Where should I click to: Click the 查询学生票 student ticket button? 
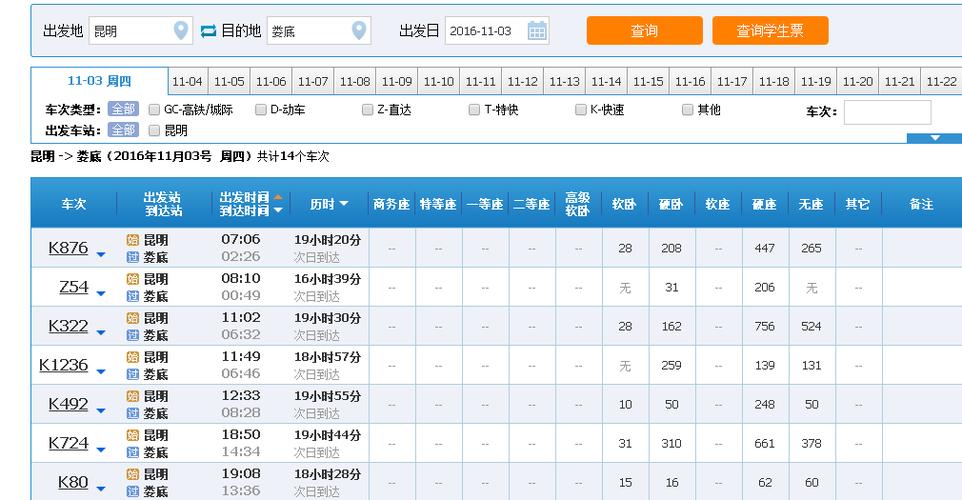770,31
